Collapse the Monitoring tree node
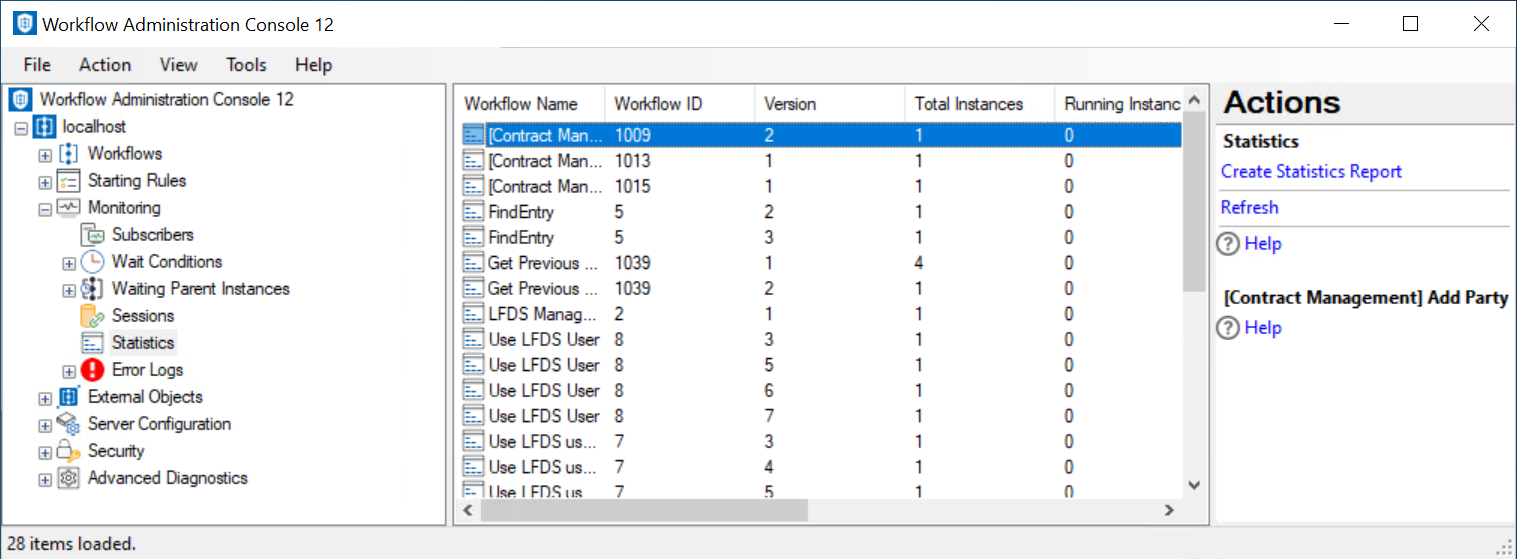This screenshot has height=559, width=1517. pos(45,209)
